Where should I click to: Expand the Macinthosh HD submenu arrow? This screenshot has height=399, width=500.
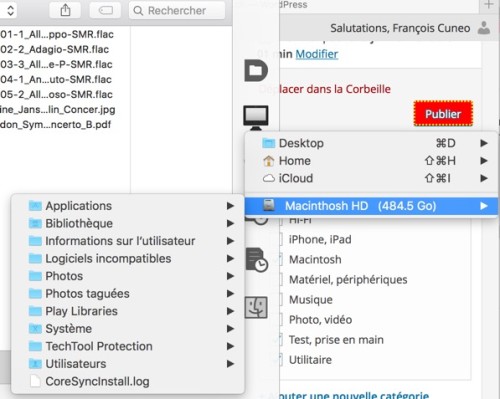pyautogui.click(x=484, y=206)
